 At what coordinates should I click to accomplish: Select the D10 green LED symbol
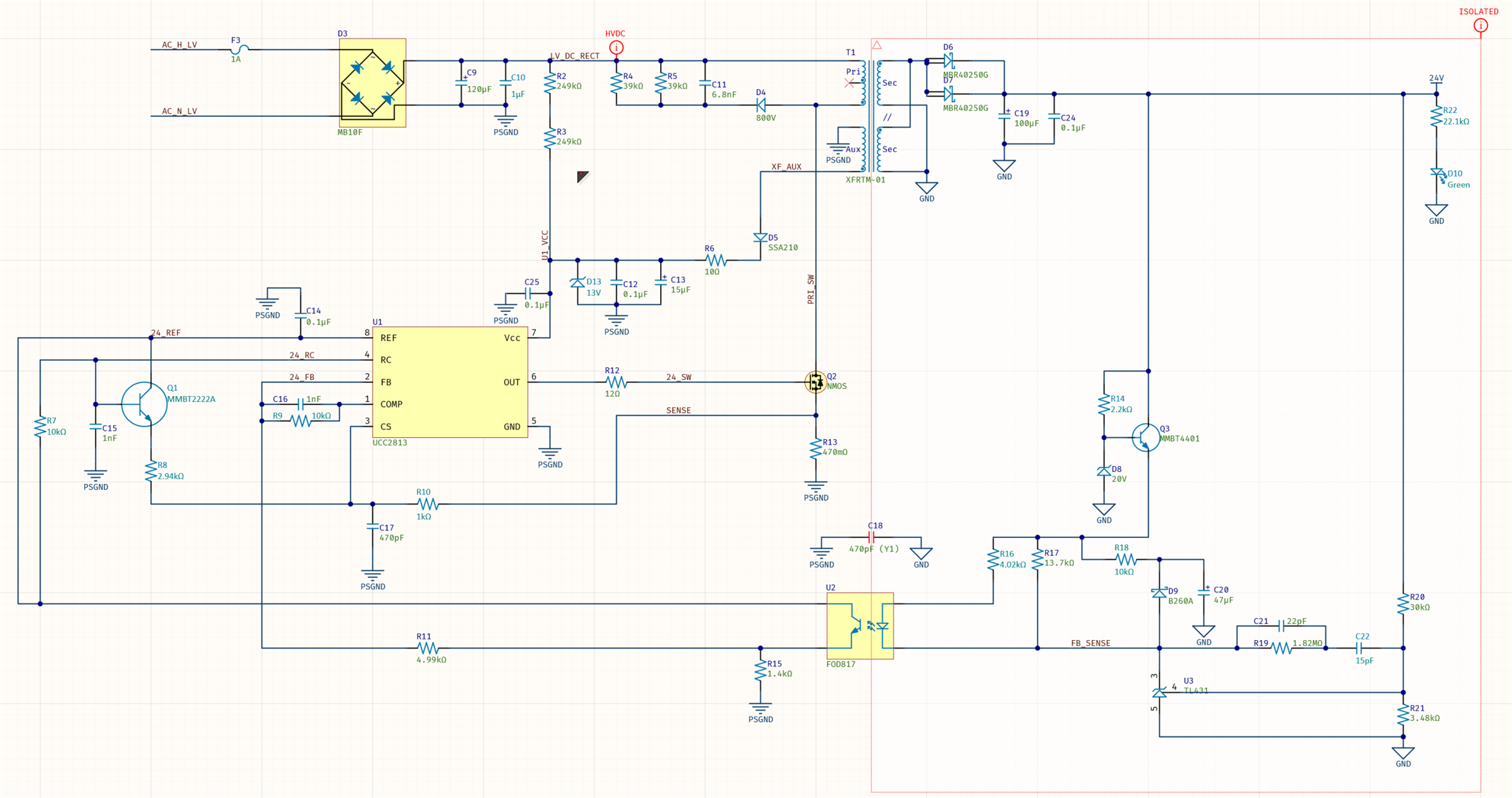click(1437, 175)
